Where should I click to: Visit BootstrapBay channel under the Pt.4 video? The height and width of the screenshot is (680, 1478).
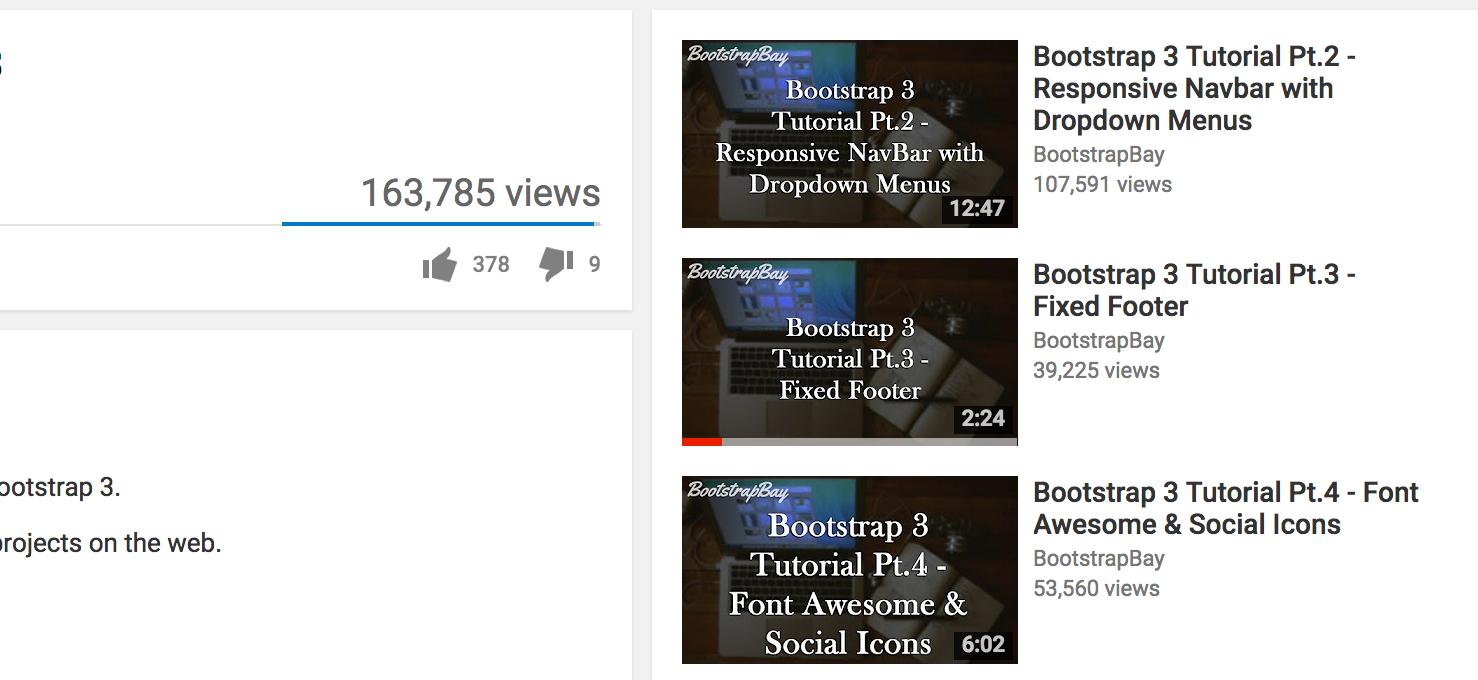pyautogui.click(x=1099, y=559)
